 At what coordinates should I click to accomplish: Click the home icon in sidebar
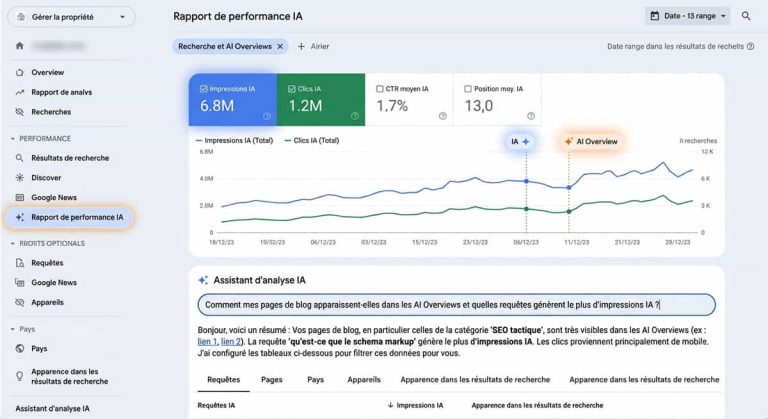pos(20,46)
